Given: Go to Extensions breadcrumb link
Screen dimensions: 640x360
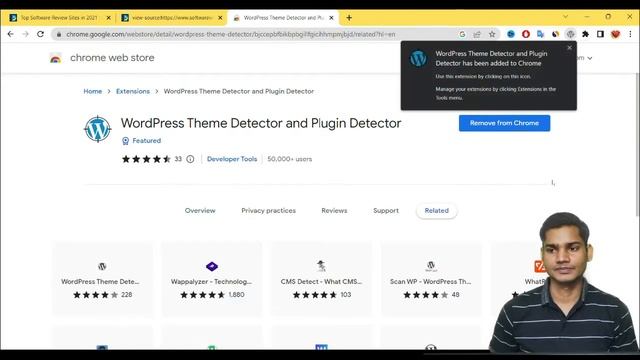Looking at the screenshot, I should 133,91.
